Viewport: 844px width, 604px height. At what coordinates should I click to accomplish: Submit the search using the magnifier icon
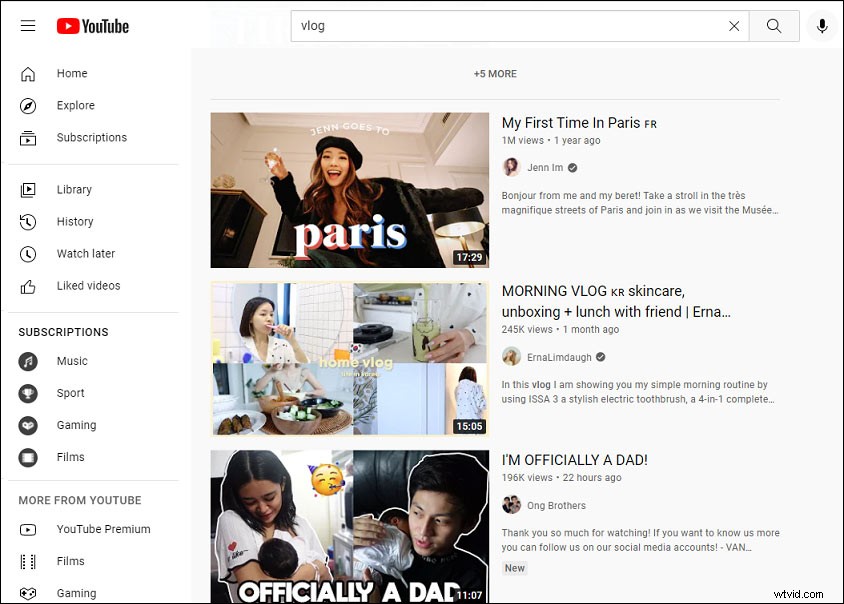pyautogui.click(x=774, y=26)
